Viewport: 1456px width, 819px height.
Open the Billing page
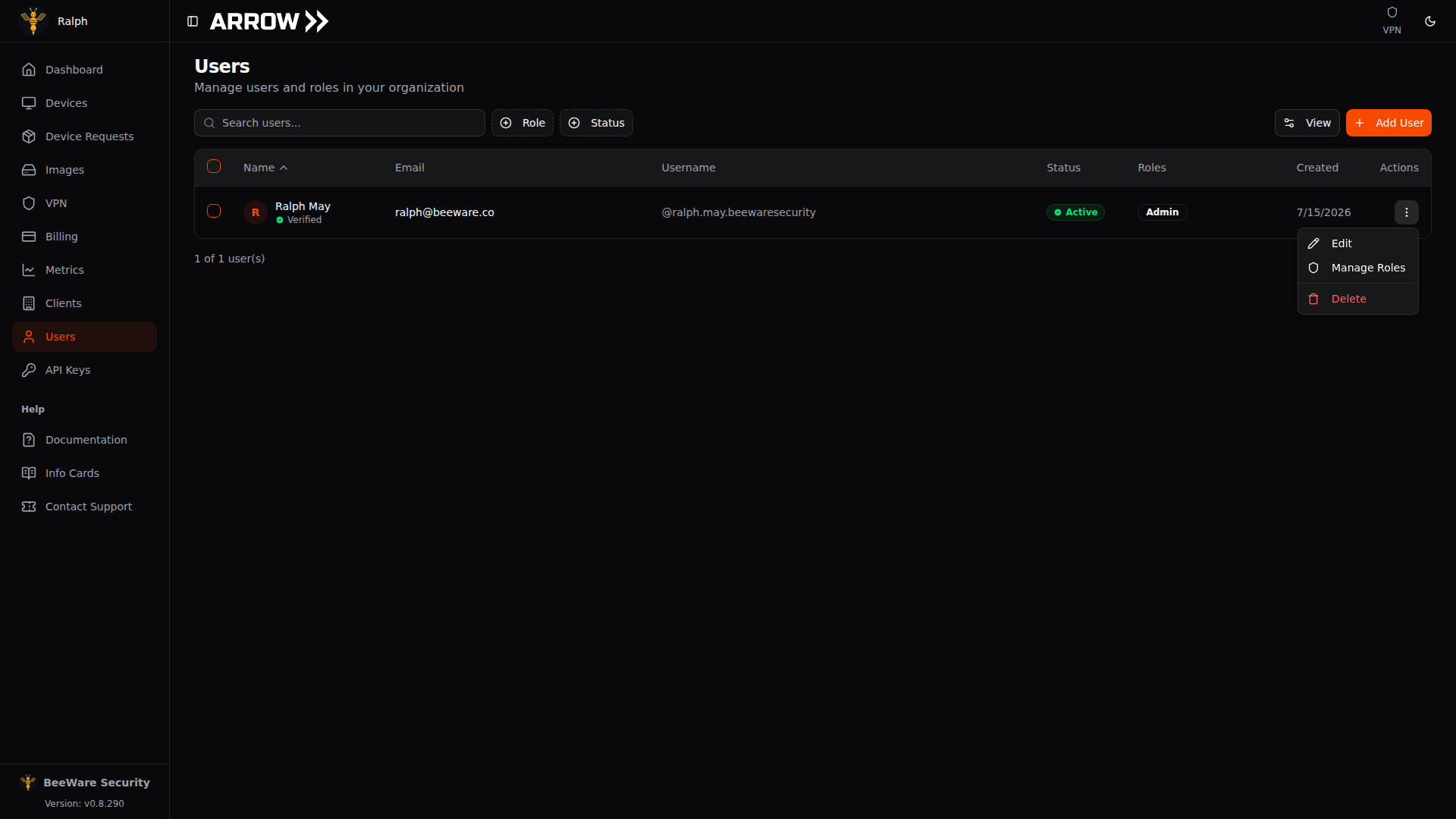[x=84, y=237]
